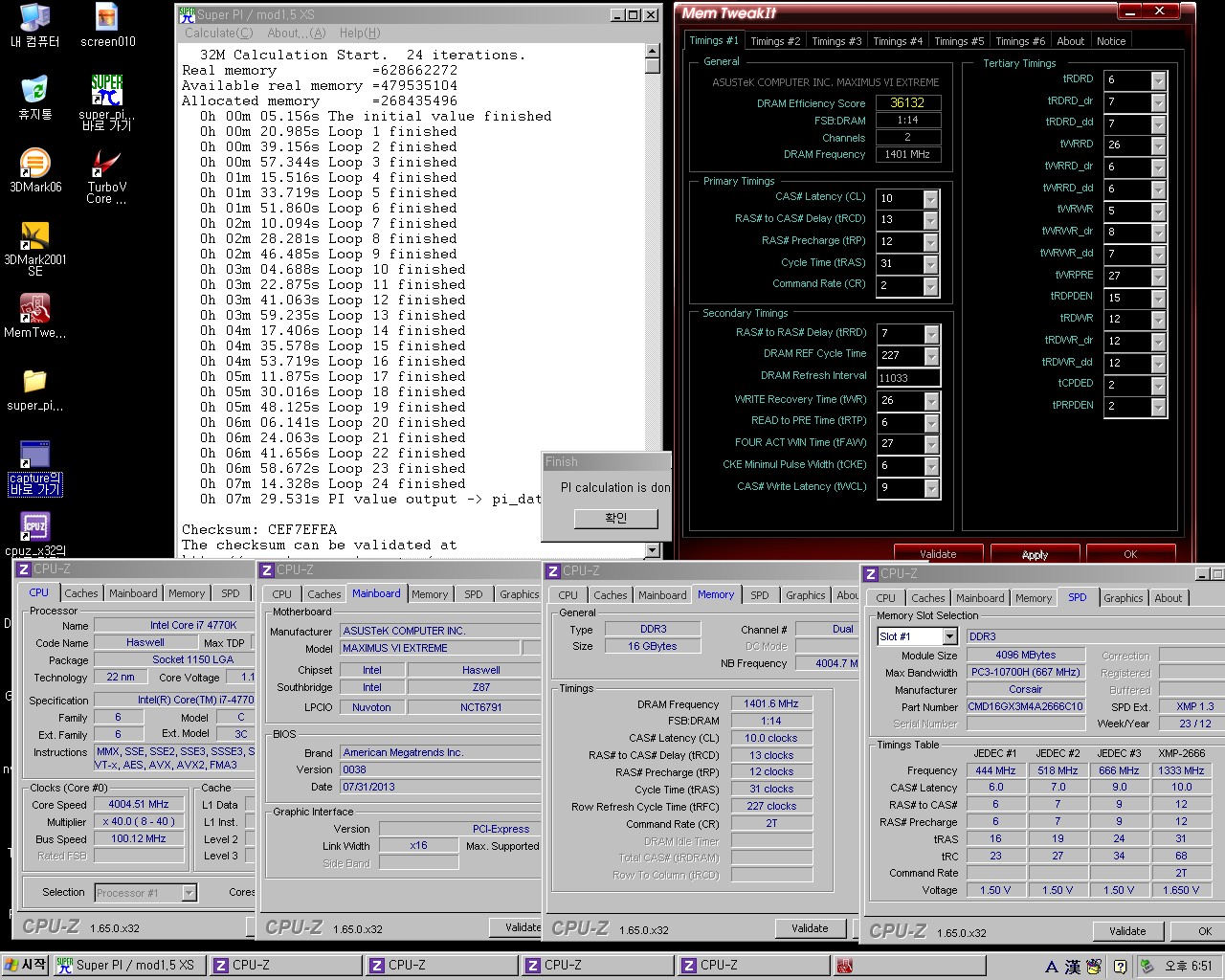The width and height of the screenshot is (1225, 980).
Task: Open the About menu in Super PI
Action: tap(296, 33)
